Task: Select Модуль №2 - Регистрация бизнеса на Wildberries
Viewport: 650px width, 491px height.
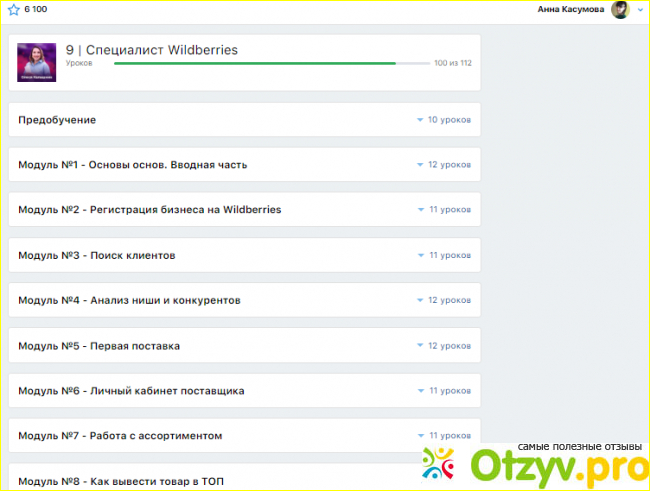Action: pos(149,210)
